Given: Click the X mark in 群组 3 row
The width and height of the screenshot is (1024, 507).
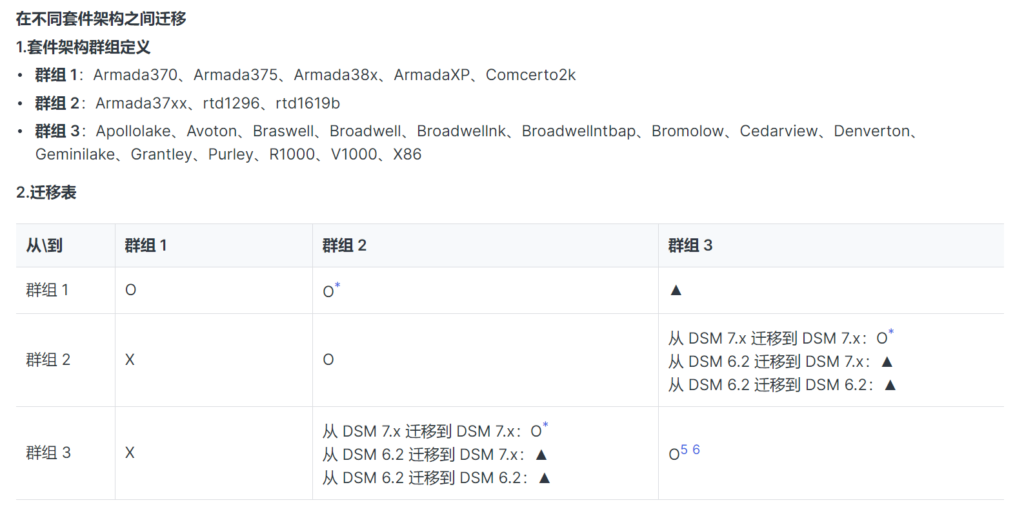Looking at the screenshot, I should coord(130,453).
